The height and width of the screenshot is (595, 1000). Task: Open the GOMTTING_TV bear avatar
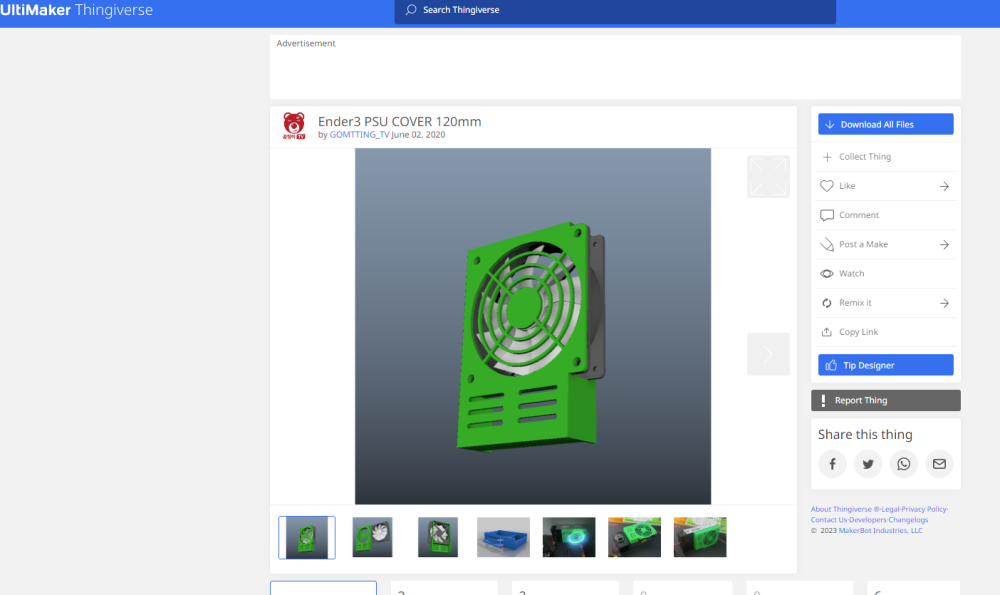294,126
